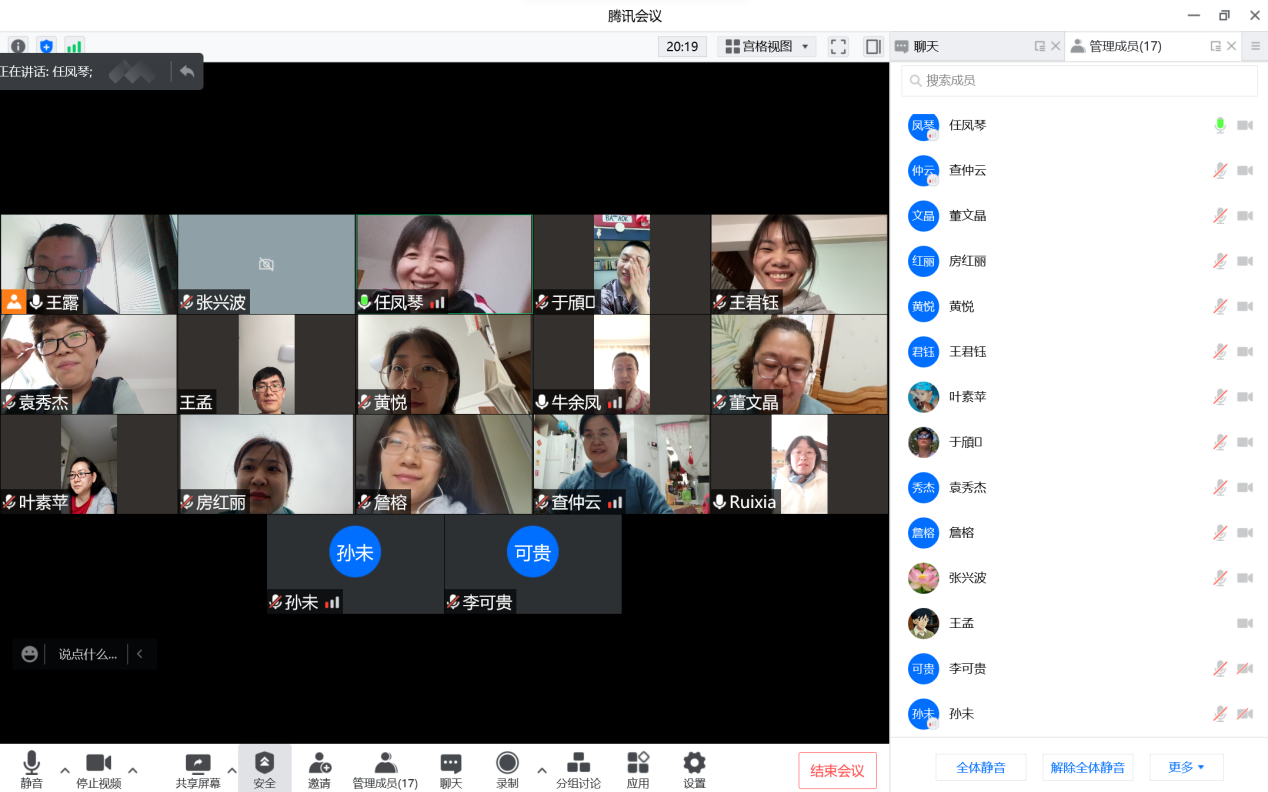Open the Apps (应用) icon

click(x=638, y=764)
